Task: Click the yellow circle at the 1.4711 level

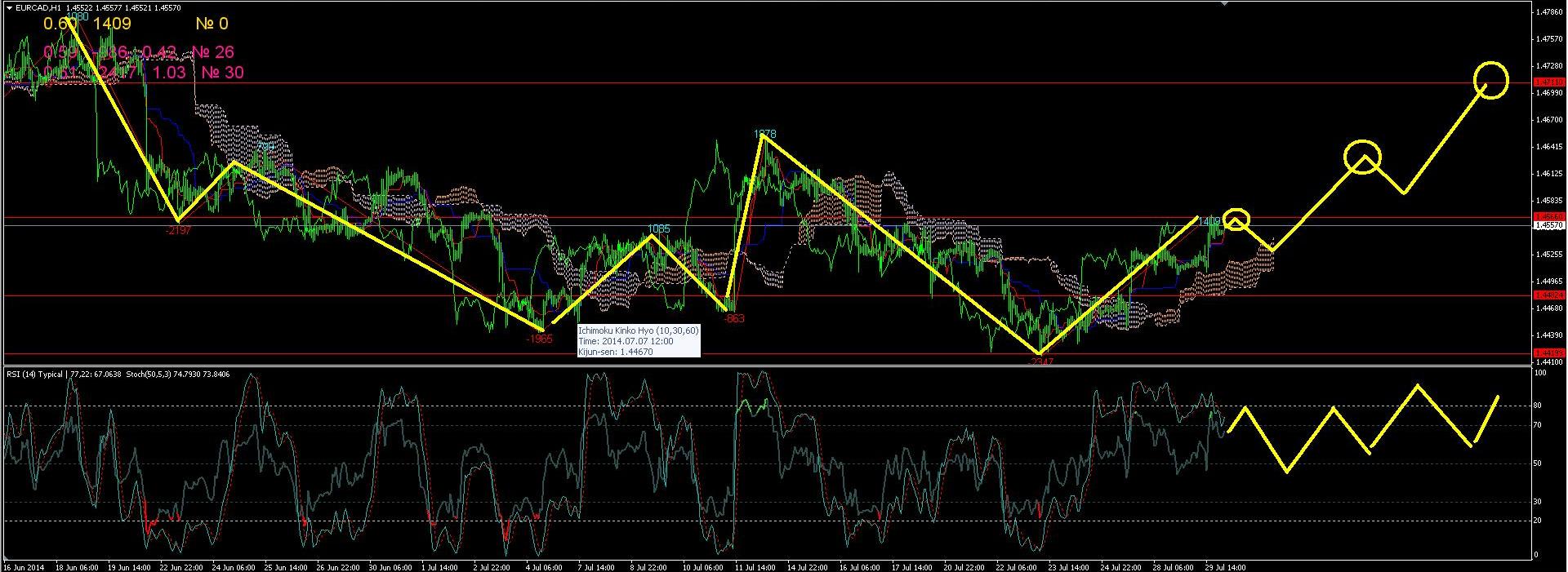Action: (1490, 80)
